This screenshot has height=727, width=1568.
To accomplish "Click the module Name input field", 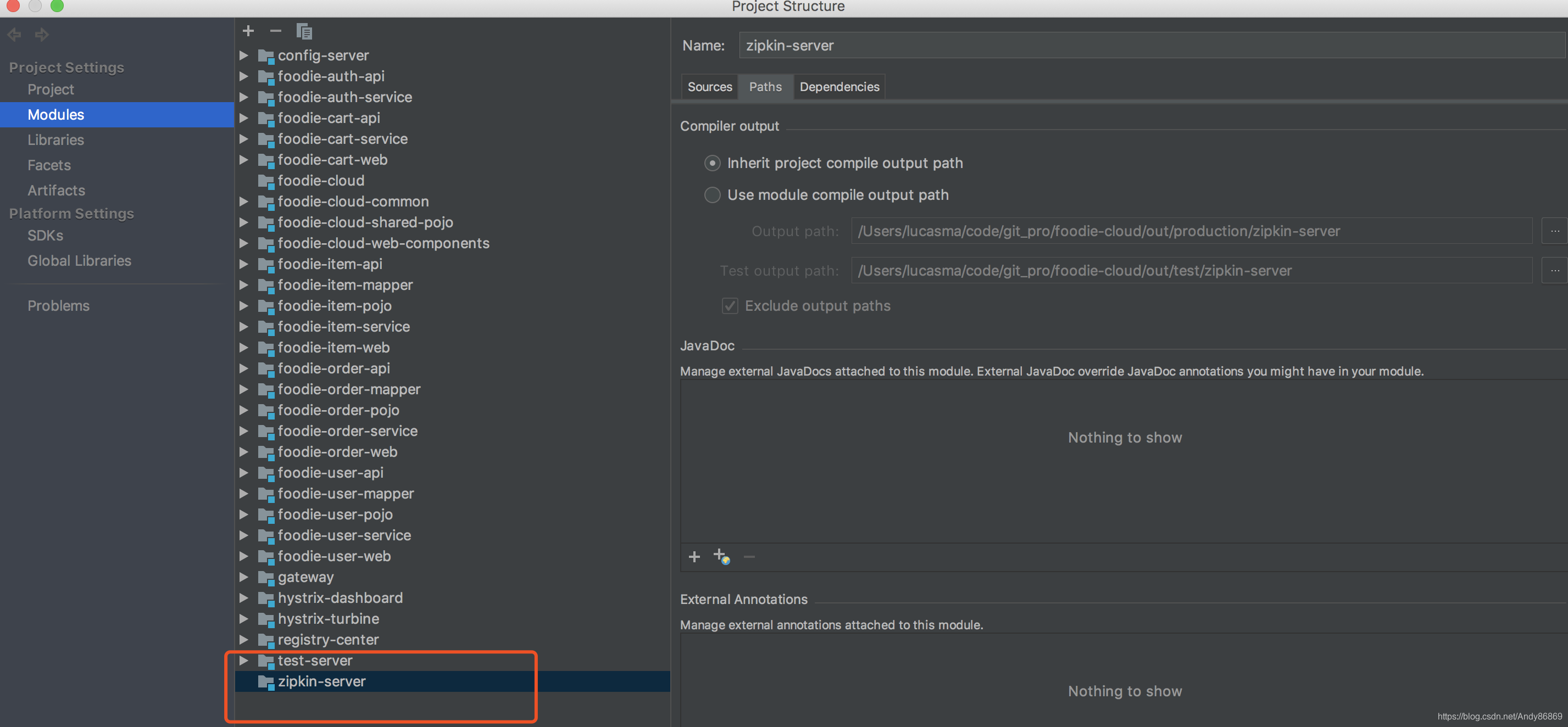I will click(x=1150, y=46).
